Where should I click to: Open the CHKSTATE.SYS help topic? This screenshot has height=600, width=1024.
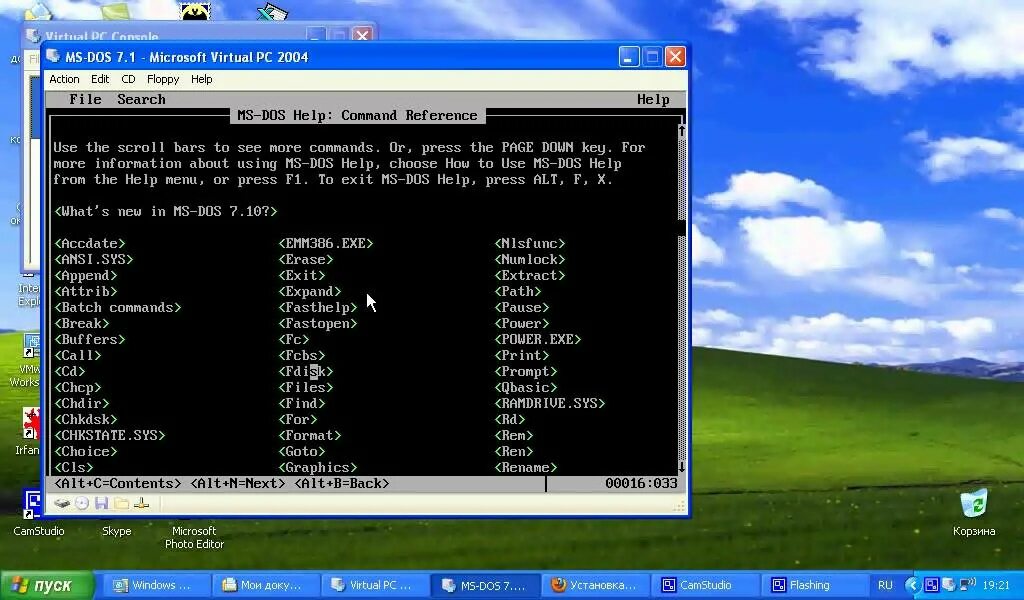coord(110,435)
